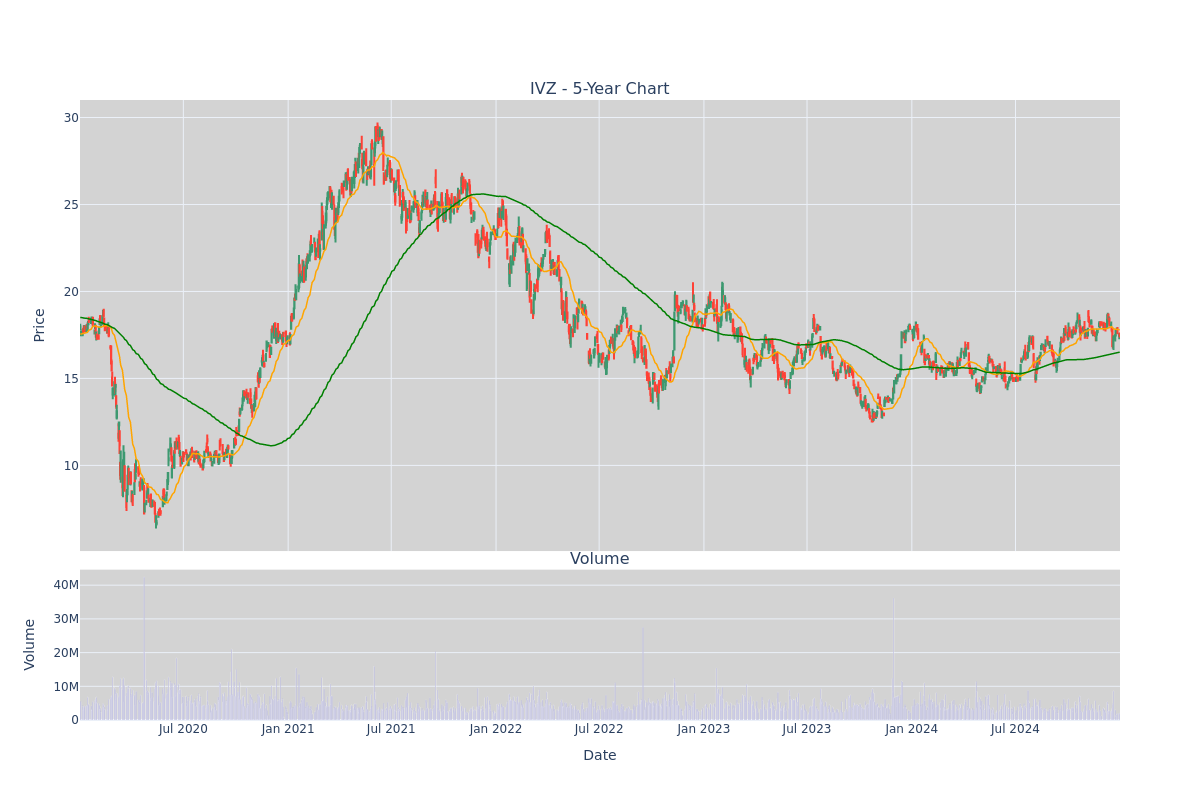Image resolution: width=1200 pixels, height=800 pixels.
Task: Click the volume axis "0" label
Action: (x=75, y=720)
